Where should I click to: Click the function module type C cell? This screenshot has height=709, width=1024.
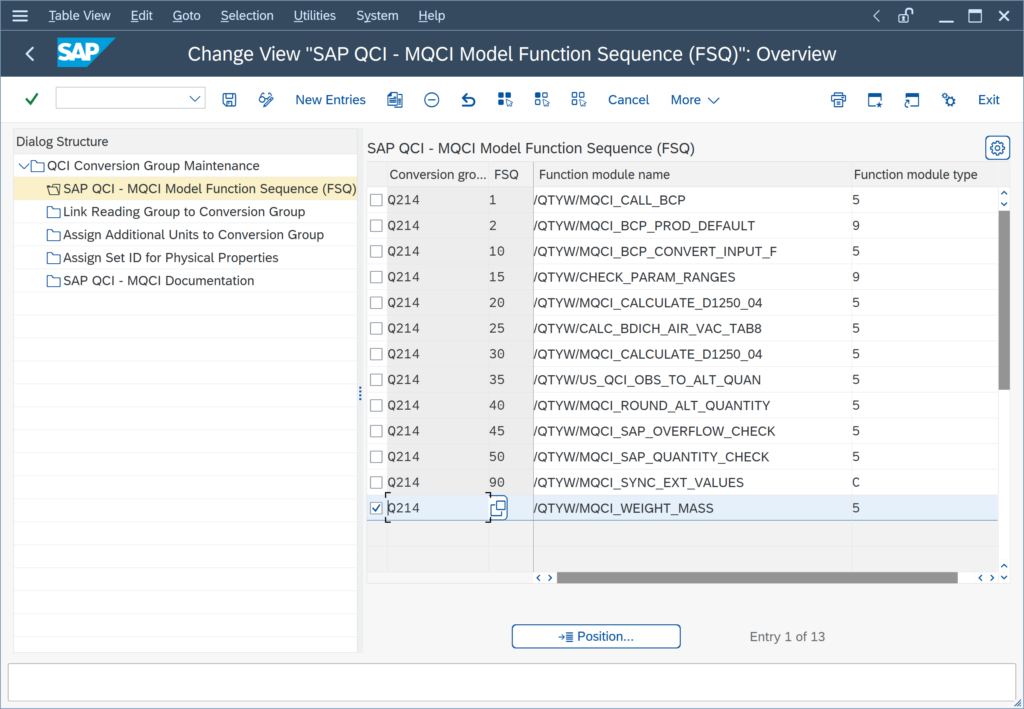pos(924,482)
